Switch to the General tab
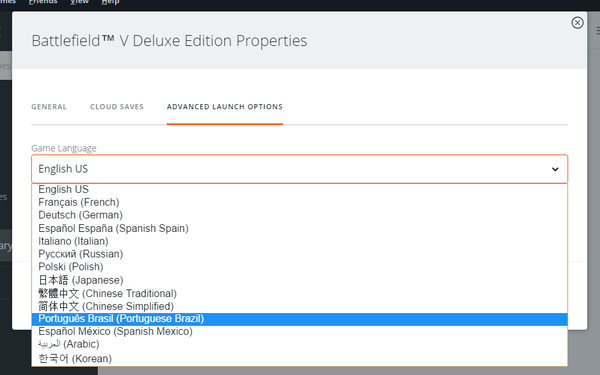Viewport: 600px width, 375px height. (x=49, y=107)
